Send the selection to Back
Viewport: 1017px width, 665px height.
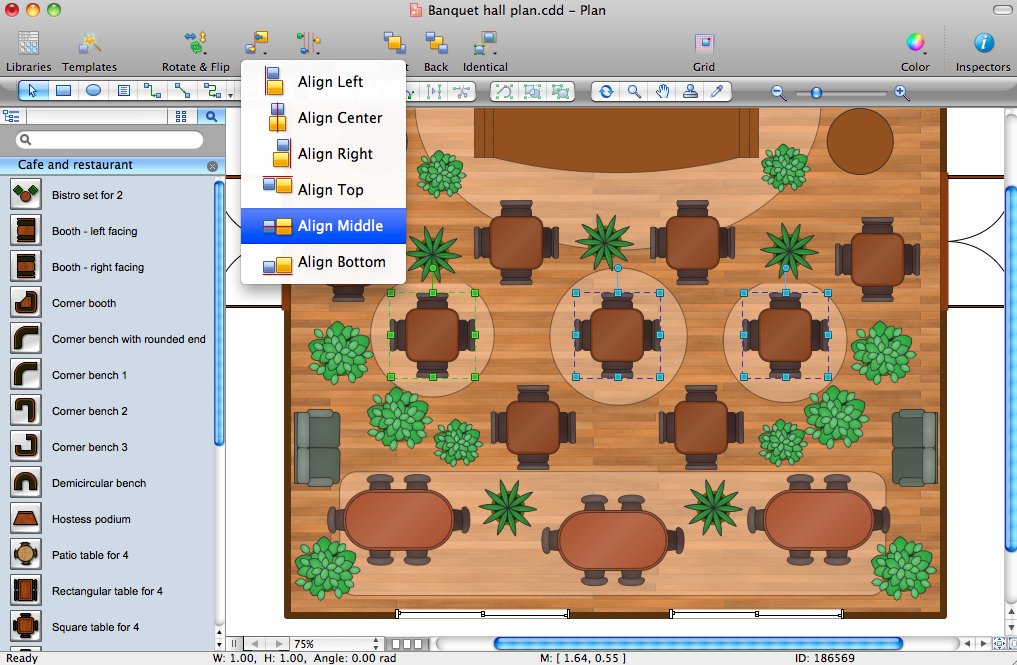pos(436,51)
